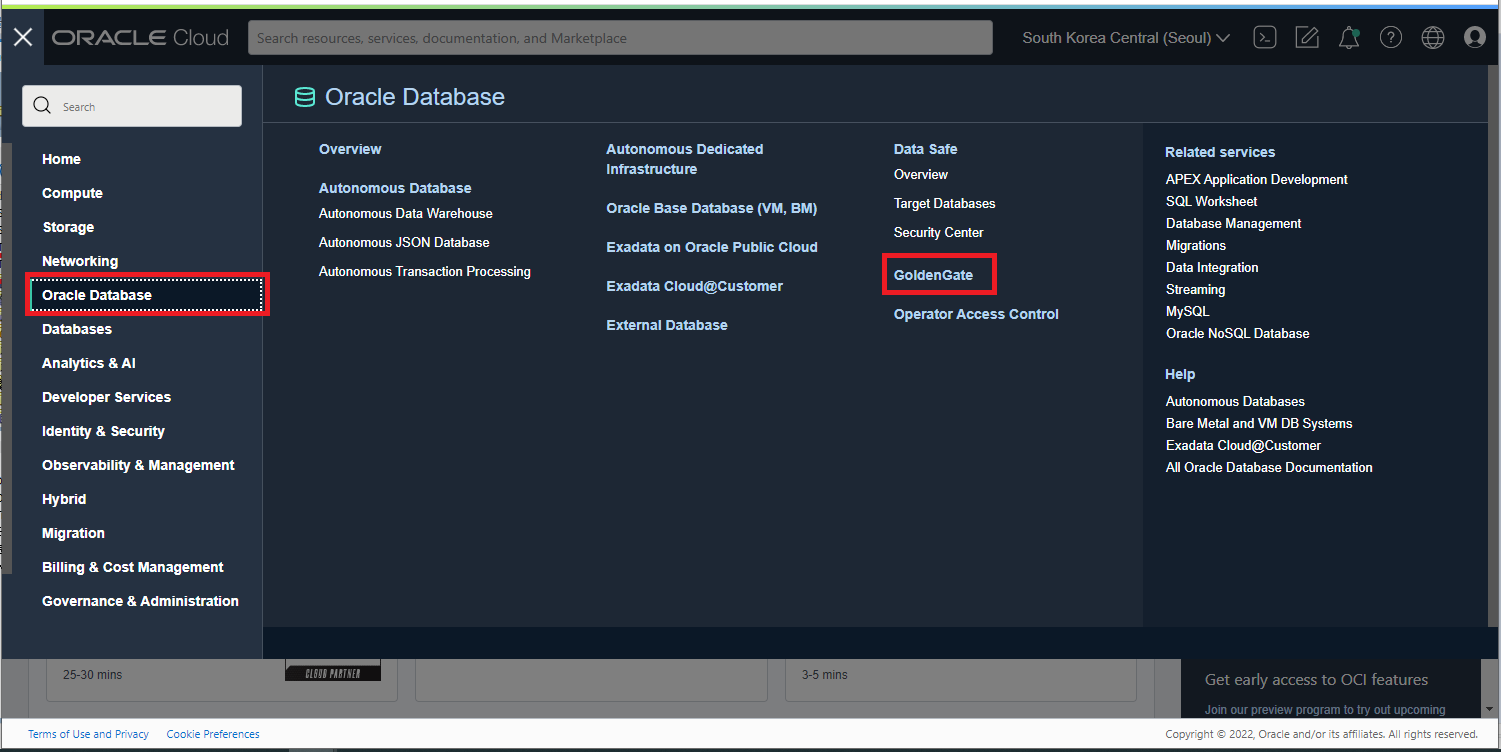Click the feedback pencil-and-note icon

(x=1307, y=38)
